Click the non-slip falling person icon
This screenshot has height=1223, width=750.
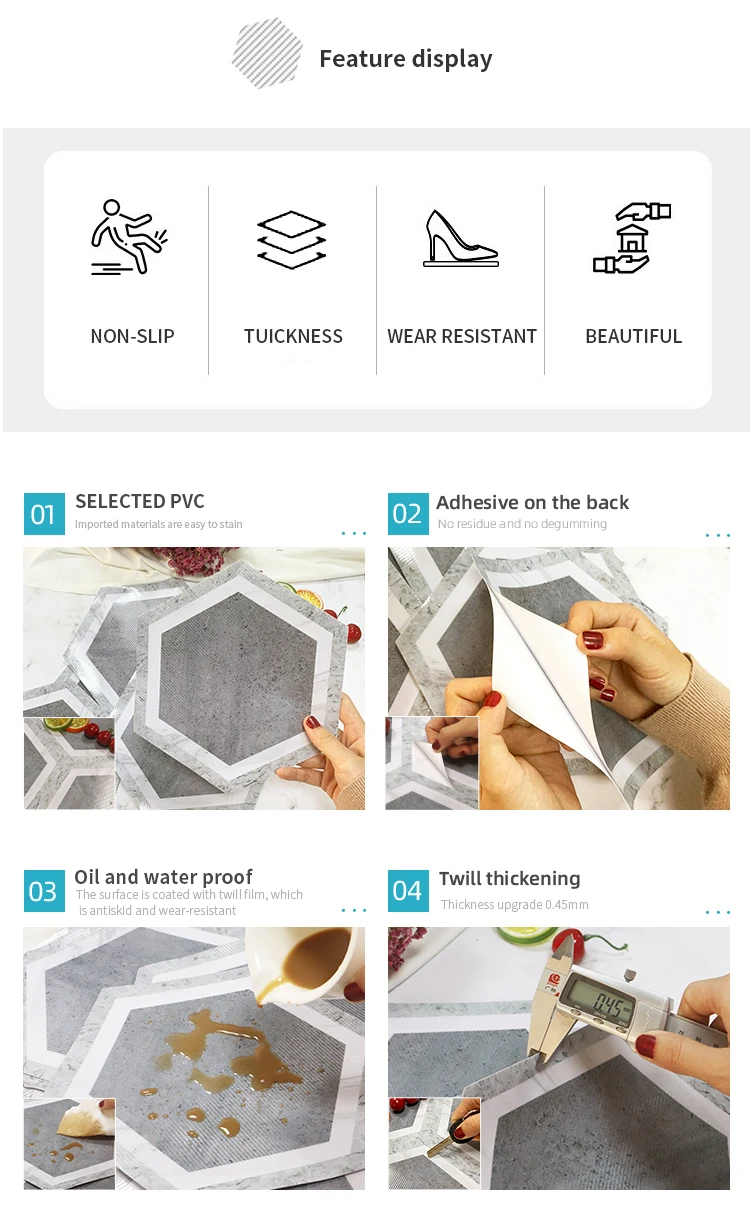[x=129, y=237]
